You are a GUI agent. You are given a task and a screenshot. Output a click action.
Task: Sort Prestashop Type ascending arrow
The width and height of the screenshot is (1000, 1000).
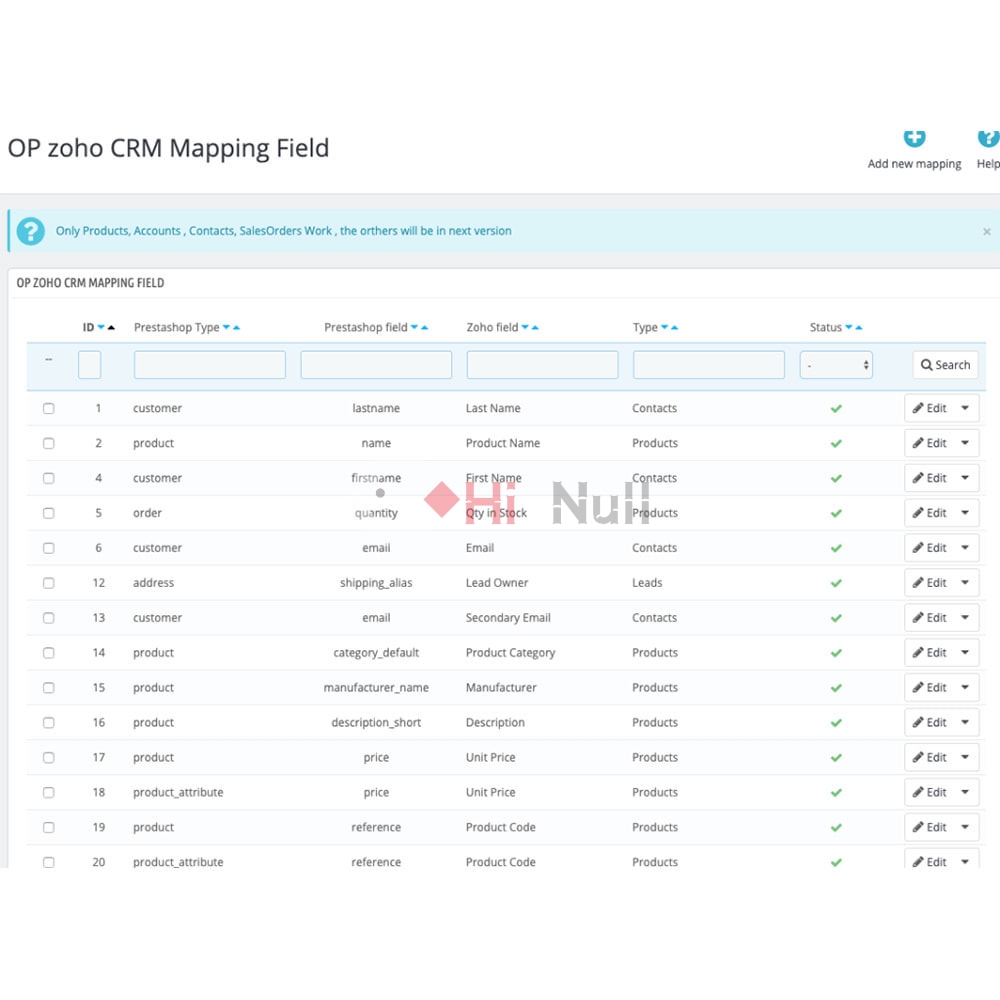pyautogui.click(x=236, y=327)
